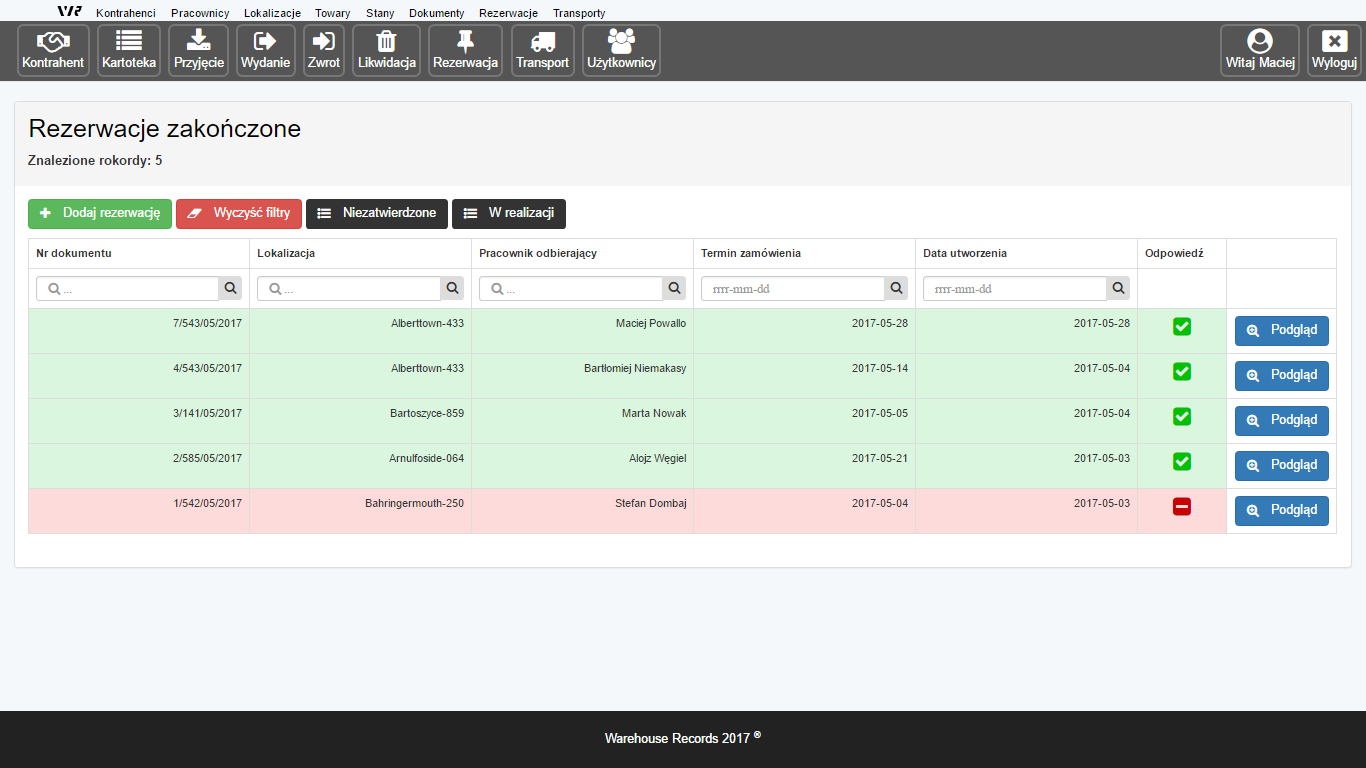Click red minus status for 1/542/05/2017
Image resolution: width=1366 pixels, height=768 pixels.
coord(1181,507)
